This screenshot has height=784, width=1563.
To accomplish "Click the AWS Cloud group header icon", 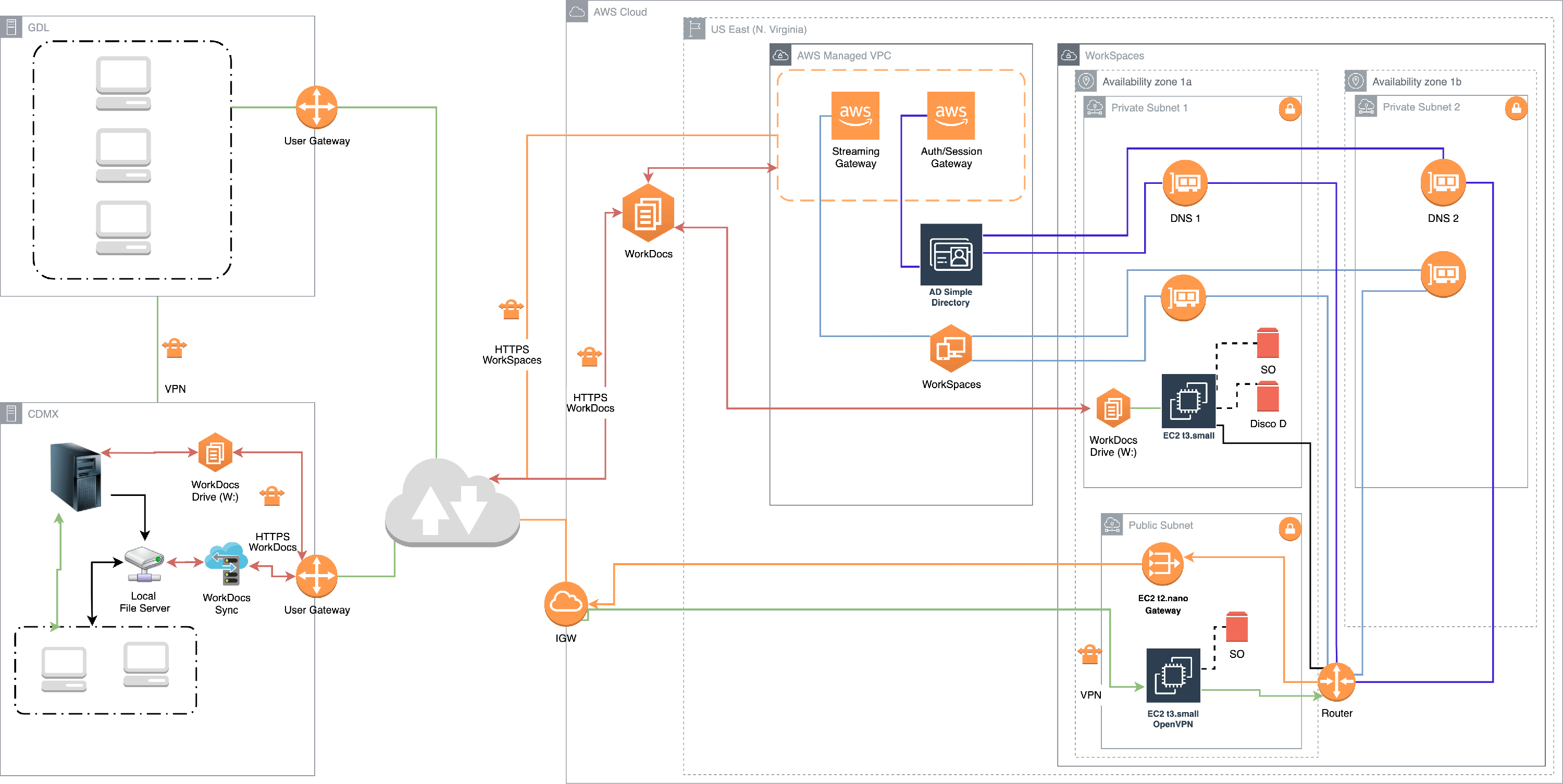I will 577,11.
